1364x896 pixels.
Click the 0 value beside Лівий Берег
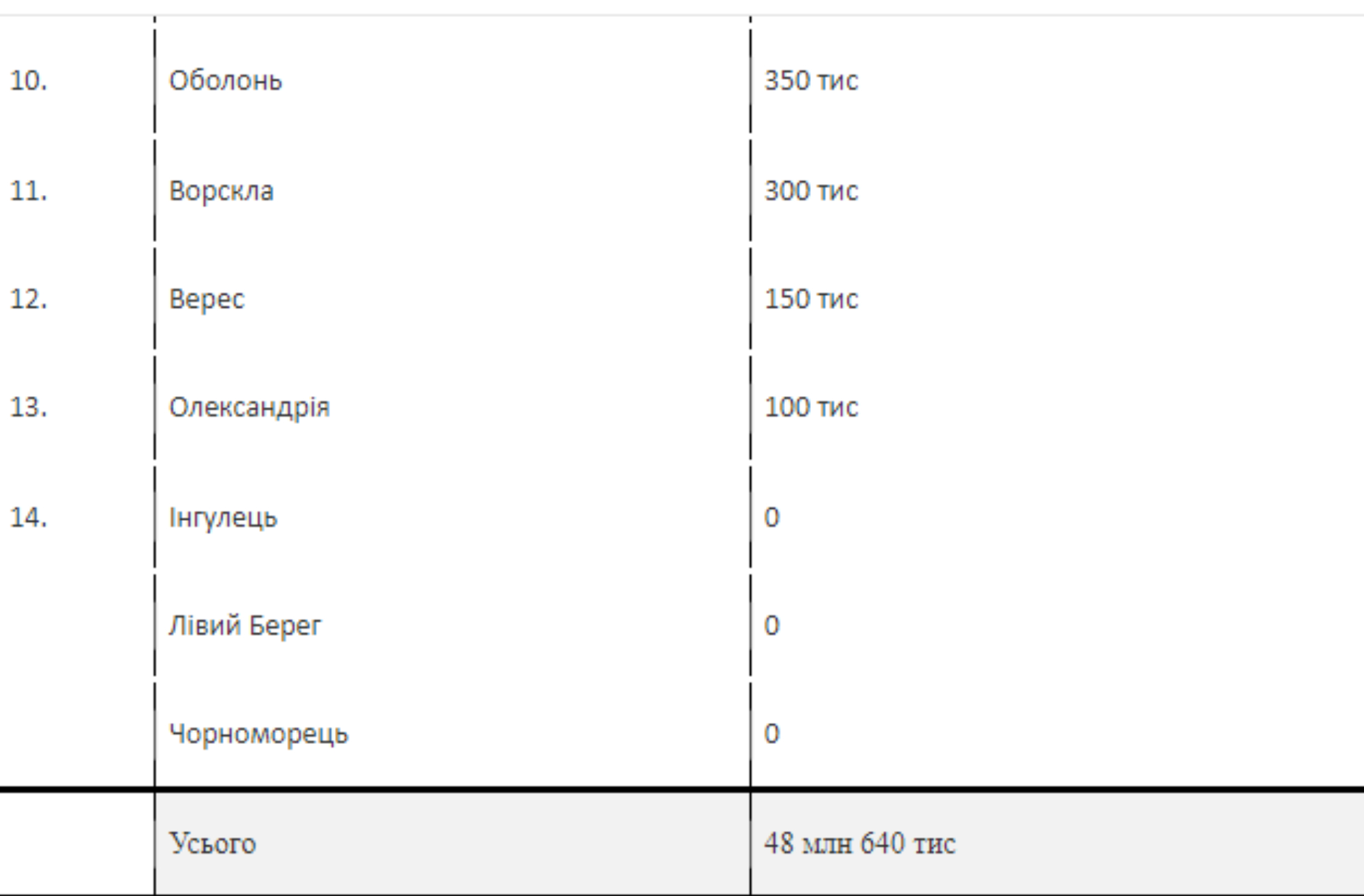[772, 625]
